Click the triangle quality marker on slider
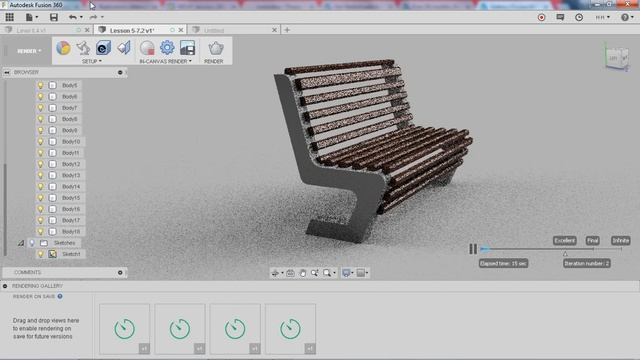Screen dimensions: 640x360 565,254
